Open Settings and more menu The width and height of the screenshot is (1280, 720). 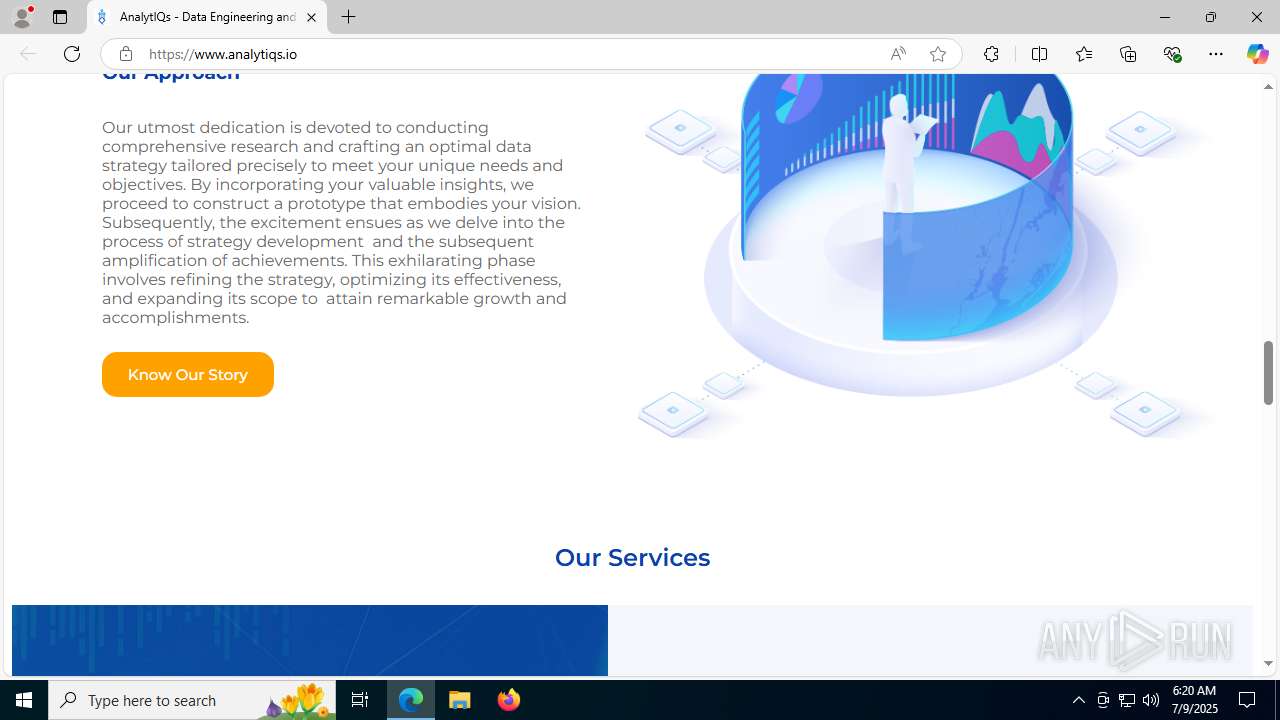[x=1216, y=54]
